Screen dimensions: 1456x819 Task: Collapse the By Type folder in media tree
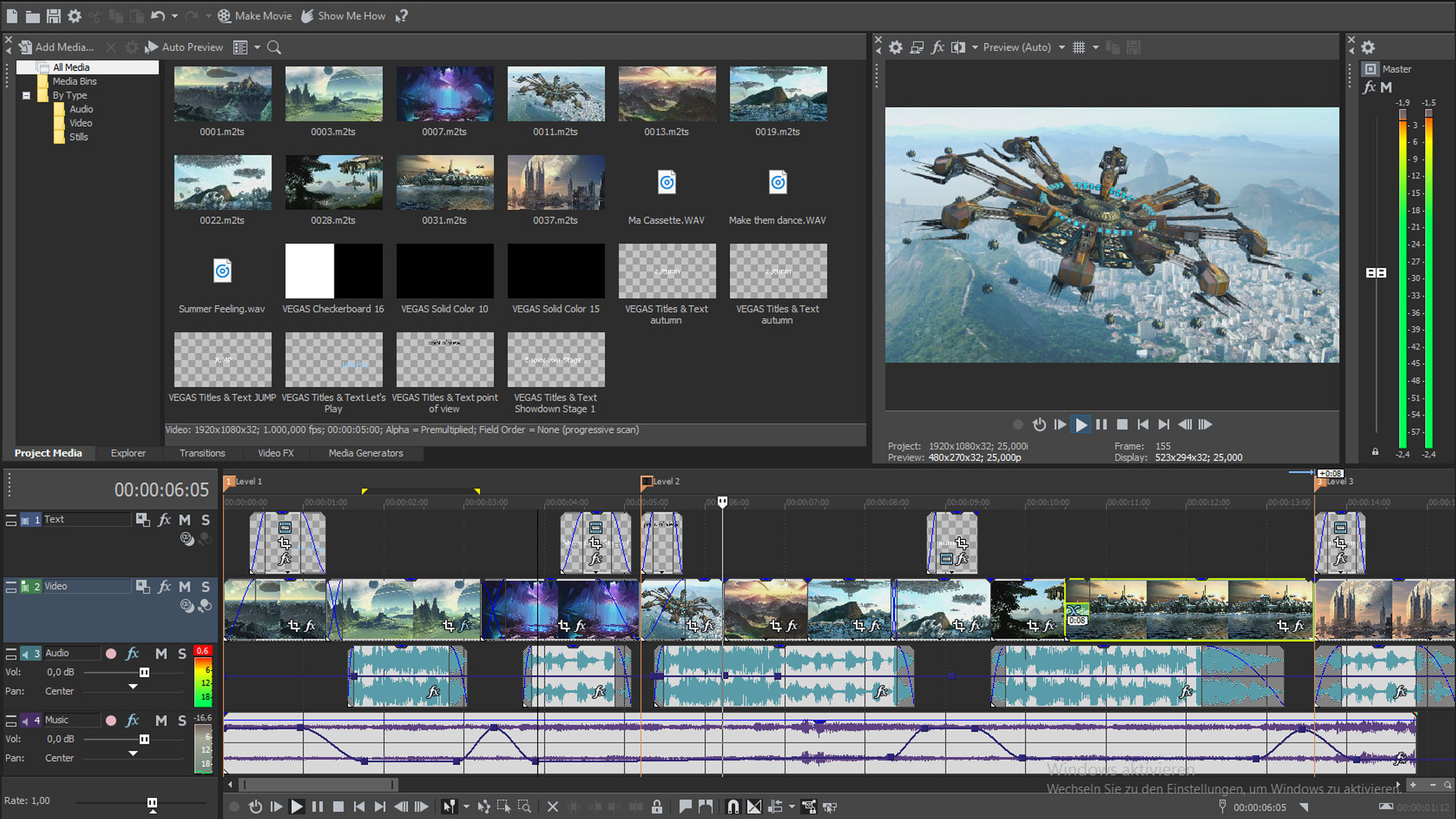25,95
